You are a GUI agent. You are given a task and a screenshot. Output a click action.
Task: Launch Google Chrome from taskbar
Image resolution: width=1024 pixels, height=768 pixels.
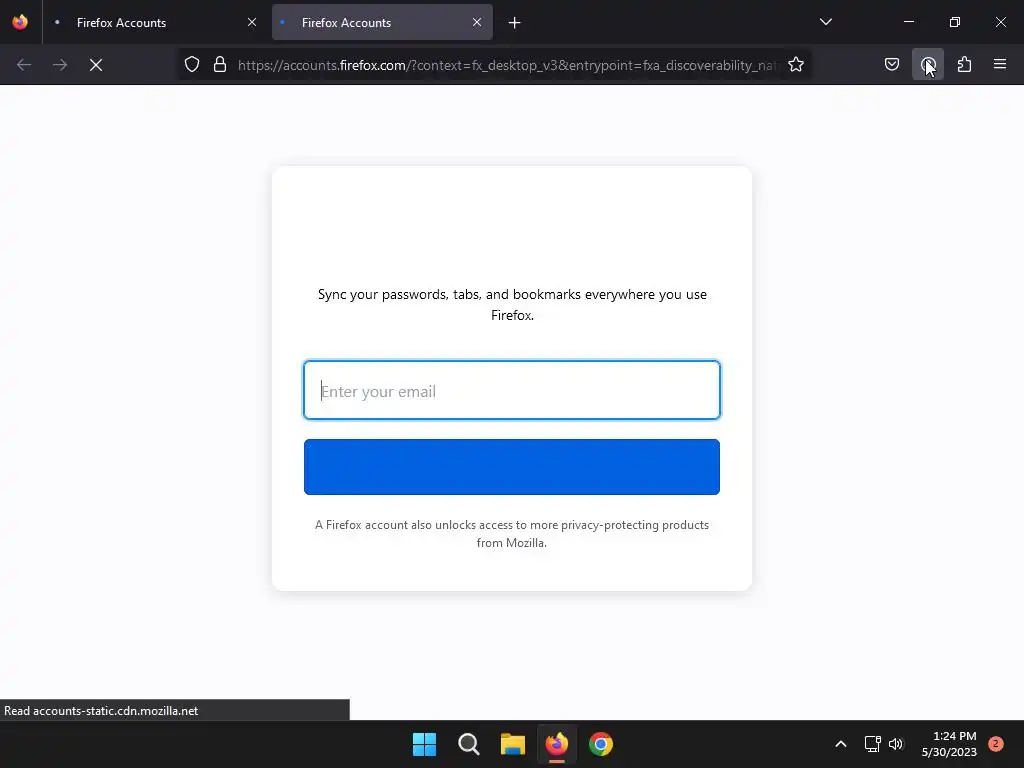pos(601,744)
